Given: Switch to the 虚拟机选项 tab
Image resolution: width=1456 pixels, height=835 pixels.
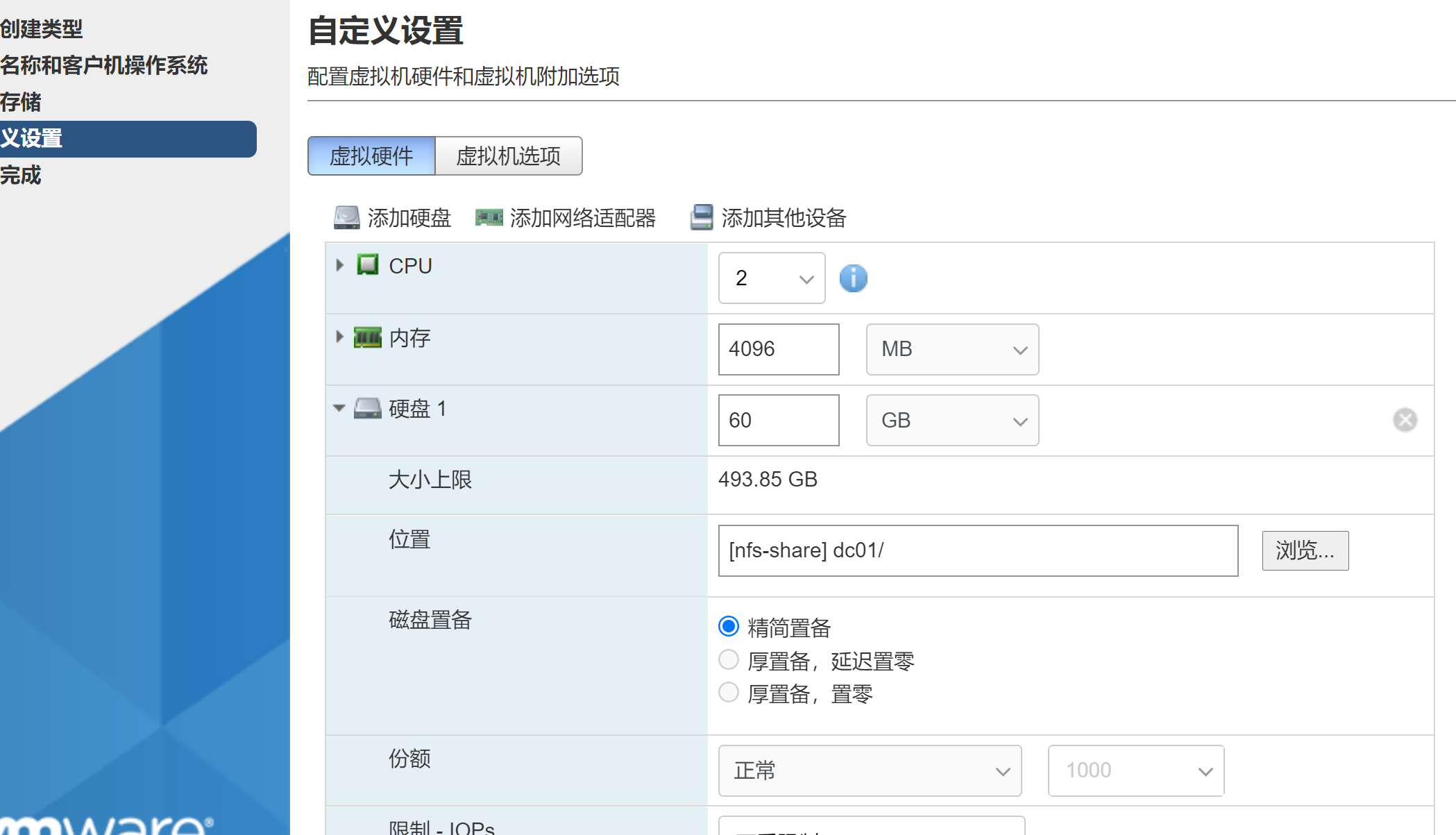Looking at the screenshot, I should (x=508, y=156).
